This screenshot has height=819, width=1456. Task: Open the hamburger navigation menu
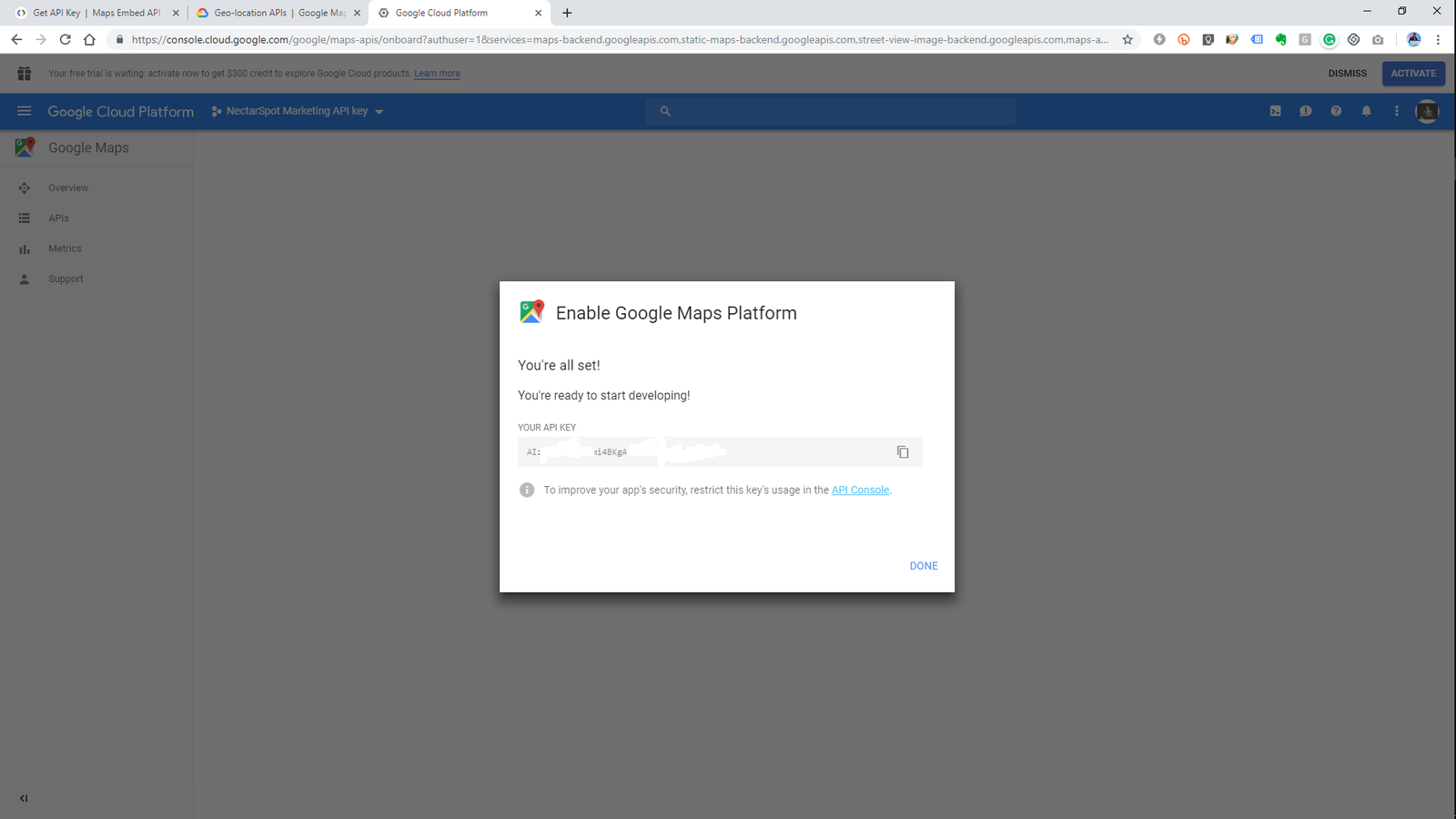[x=25, y=111]
